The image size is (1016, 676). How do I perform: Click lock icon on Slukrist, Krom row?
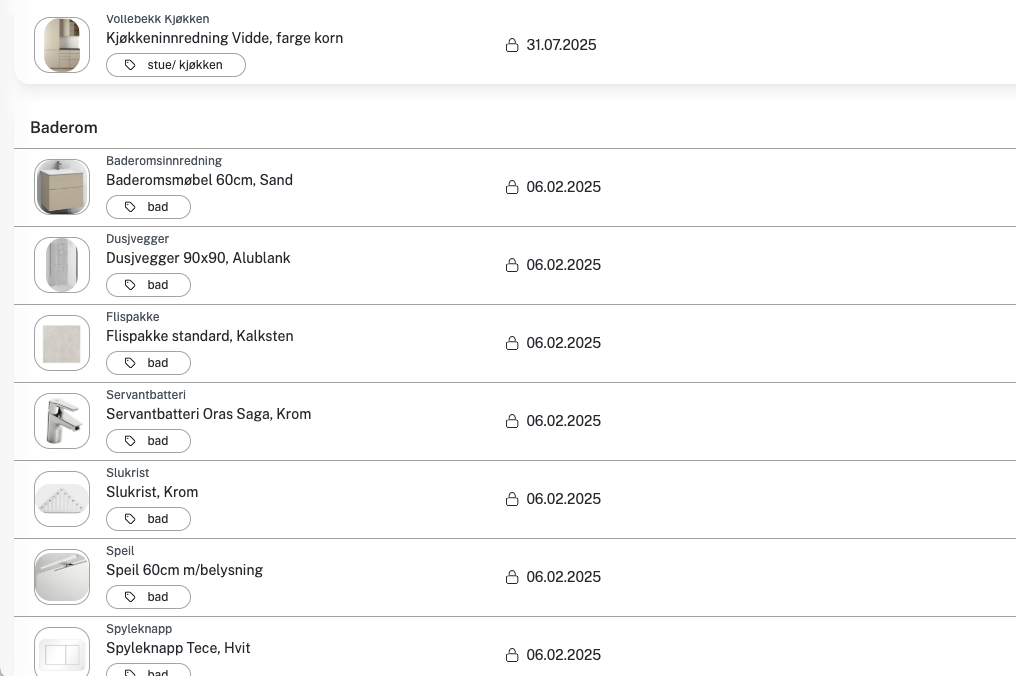512,499
